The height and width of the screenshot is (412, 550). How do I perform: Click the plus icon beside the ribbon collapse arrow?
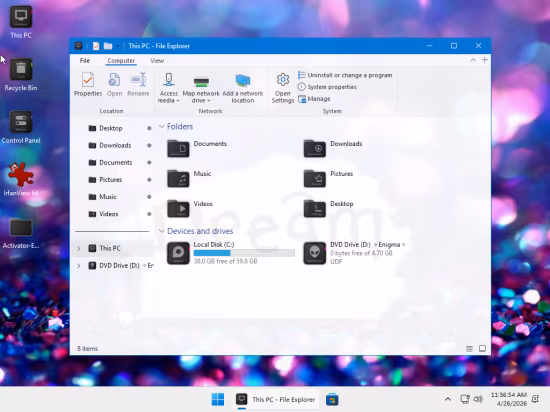[484, 60]
